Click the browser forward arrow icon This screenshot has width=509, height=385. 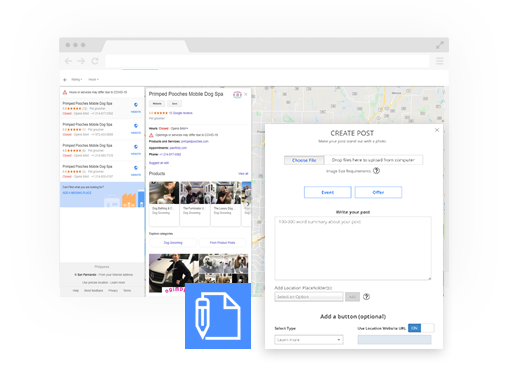point(81,61)
